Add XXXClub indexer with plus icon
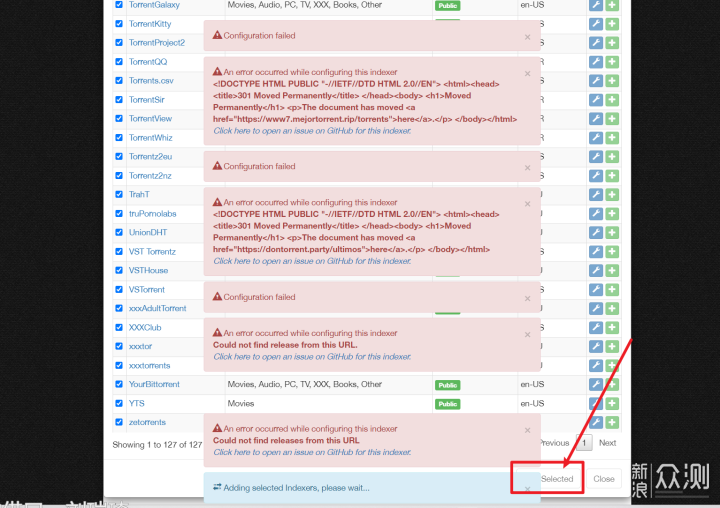 coord(612,327)
